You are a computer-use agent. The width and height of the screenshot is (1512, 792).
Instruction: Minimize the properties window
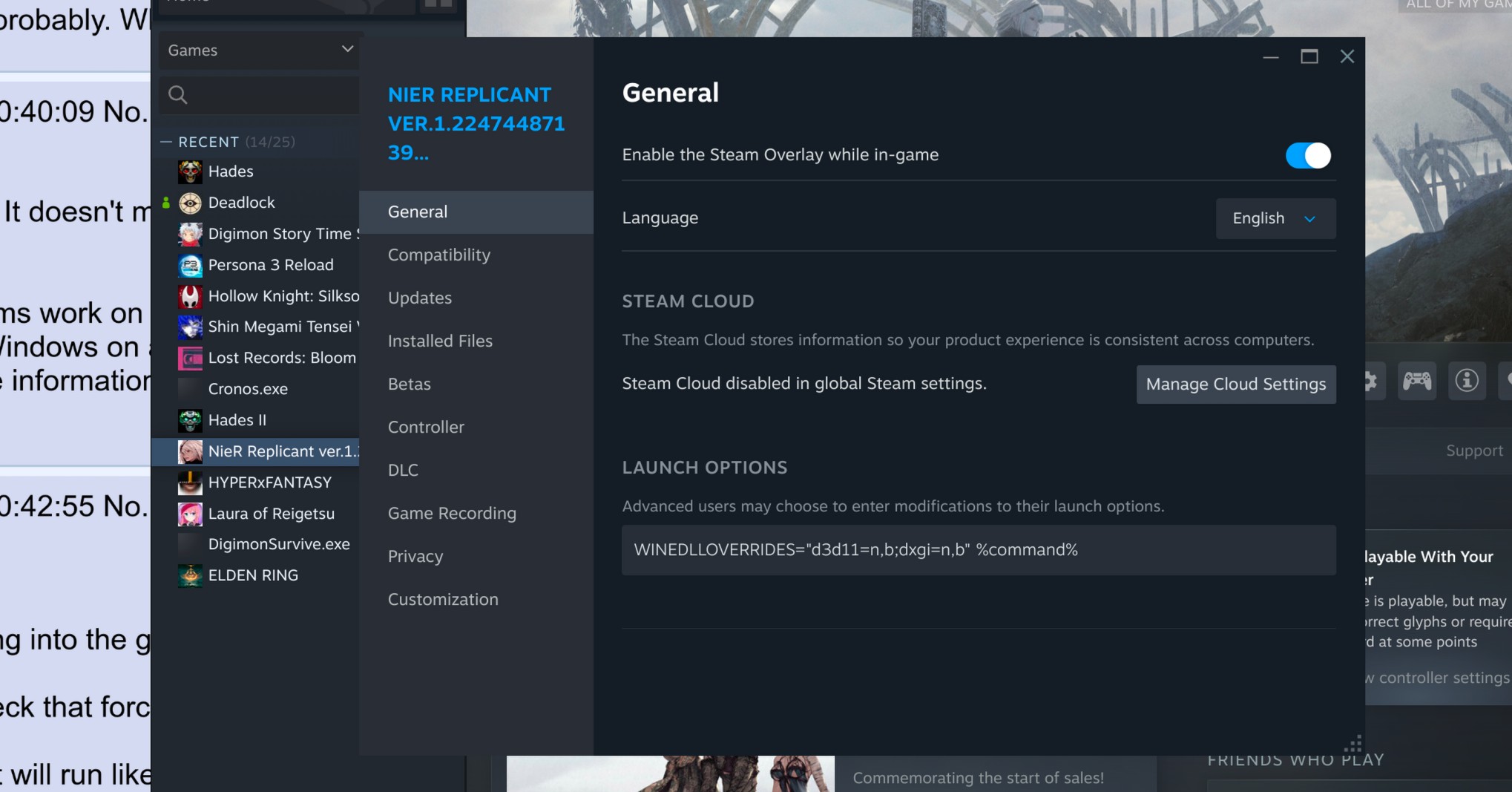point(1271,57)
